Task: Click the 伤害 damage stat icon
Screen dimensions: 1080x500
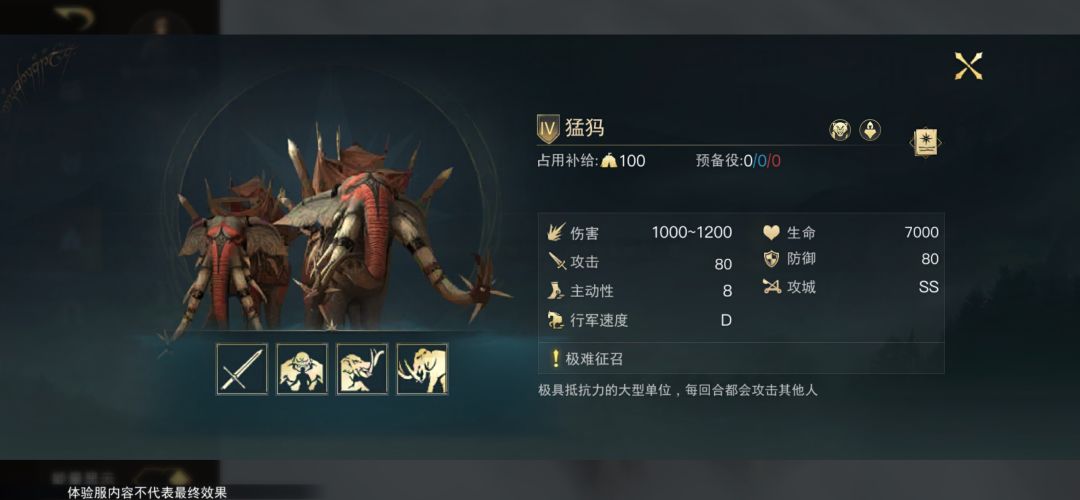Action: coord(557,233)
